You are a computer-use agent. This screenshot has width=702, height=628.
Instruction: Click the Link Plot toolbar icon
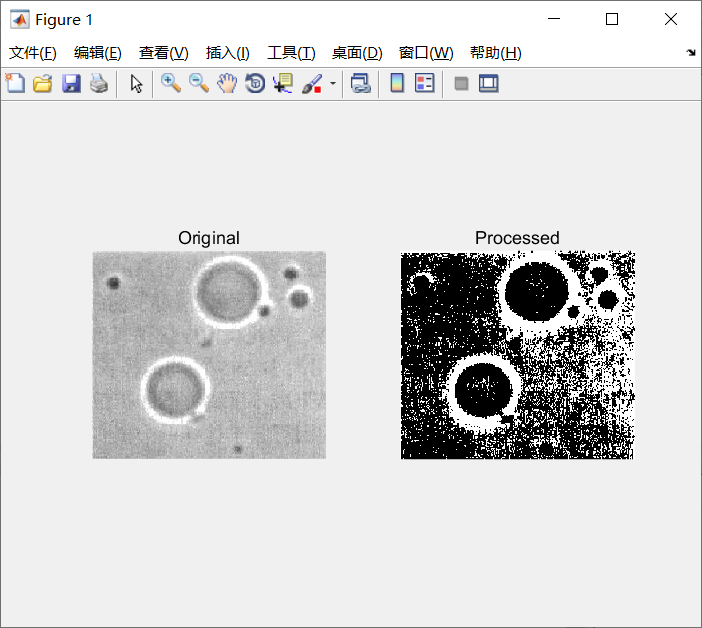tap(360, 83)
